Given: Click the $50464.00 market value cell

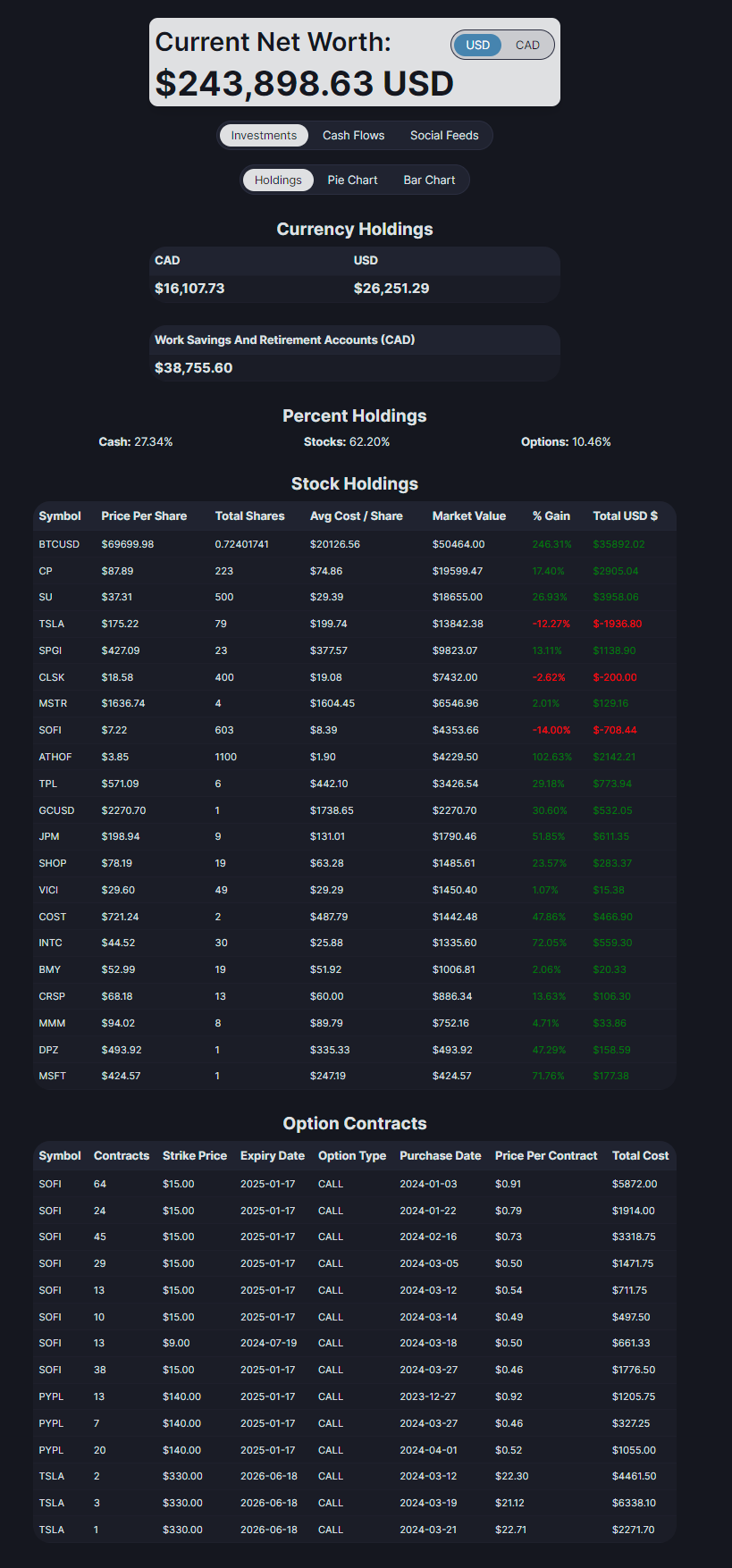Looking at the screenshot, I should click(x=459, y=543).
